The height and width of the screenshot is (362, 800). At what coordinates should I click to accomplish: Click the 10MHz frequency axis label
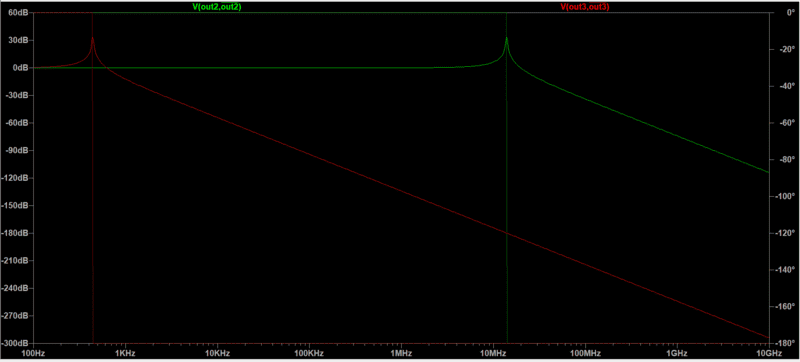[493, 353]
